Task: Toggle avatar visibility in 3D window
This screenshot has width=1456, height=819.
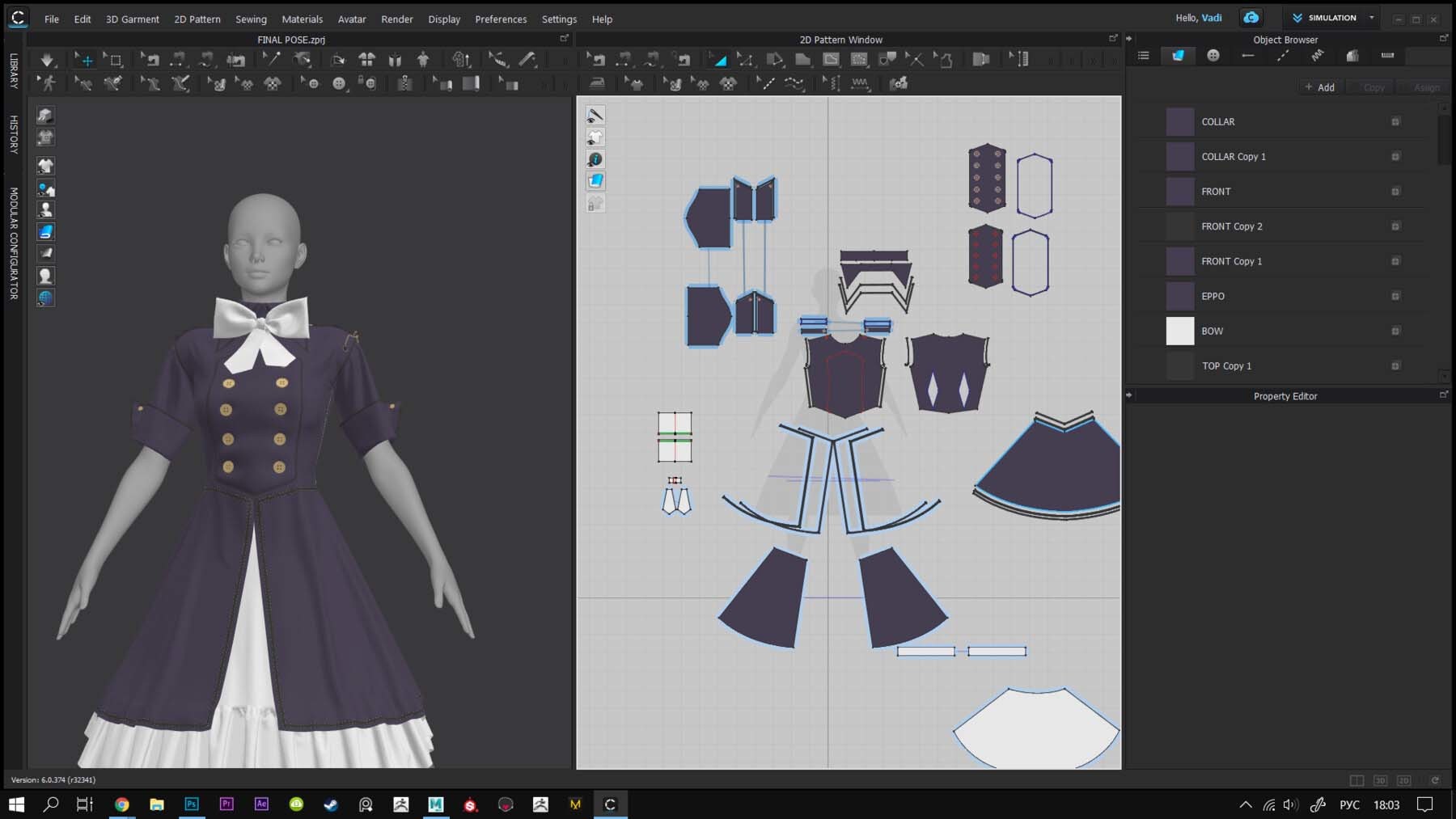Action: coord(45,209)
